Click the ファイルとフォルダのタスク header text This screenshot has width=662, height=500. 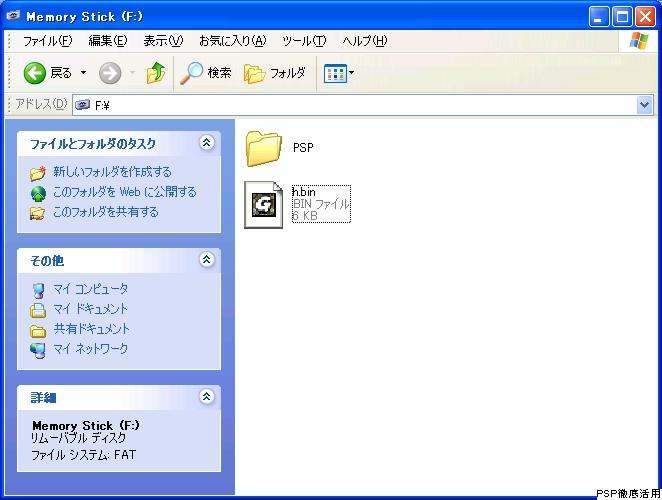(93, 144)
